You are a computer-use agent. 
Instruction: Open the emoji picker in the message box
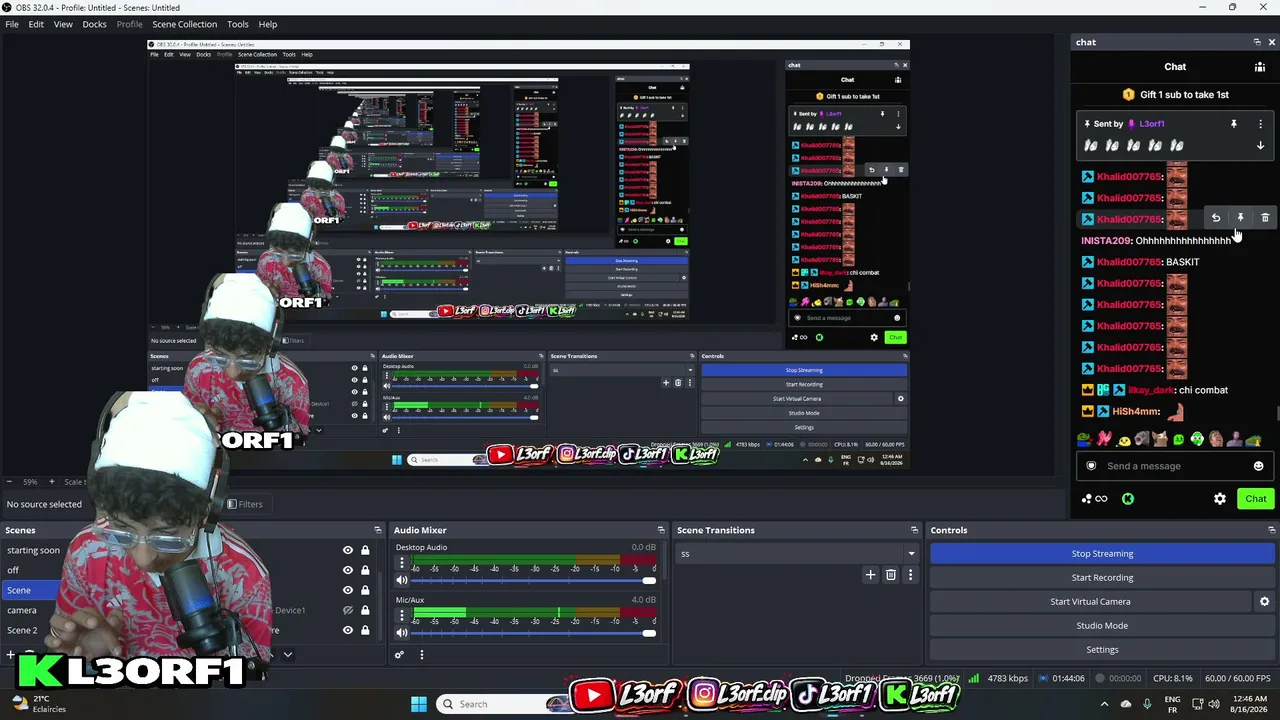coord(1258,466)
